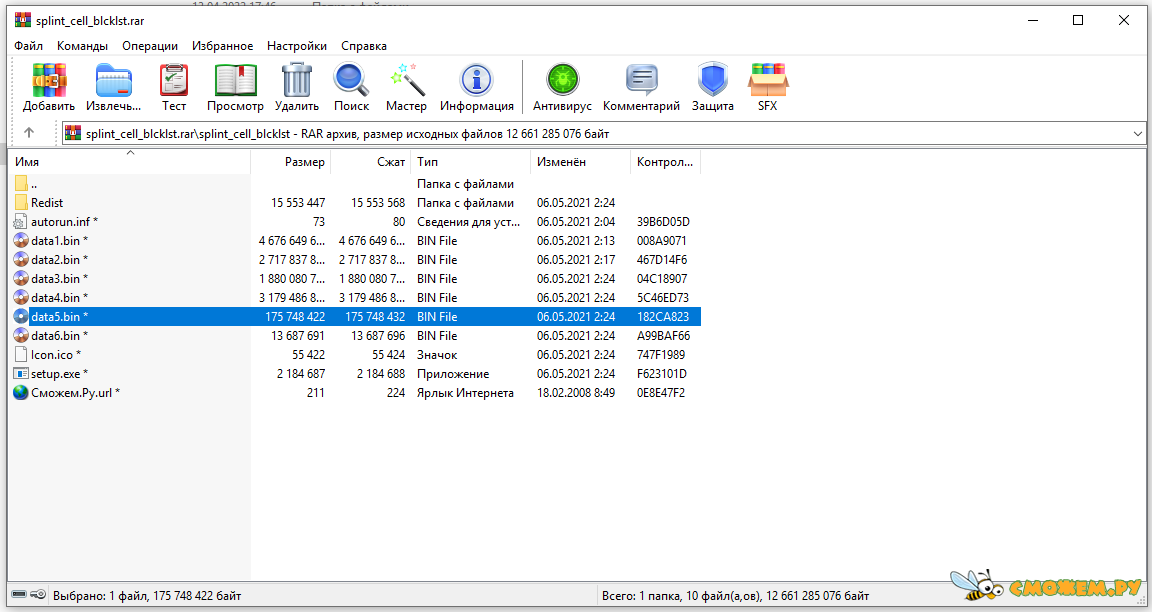Click the disk drive icon in status bar
1152x612 pixels.
coord(20,594)
